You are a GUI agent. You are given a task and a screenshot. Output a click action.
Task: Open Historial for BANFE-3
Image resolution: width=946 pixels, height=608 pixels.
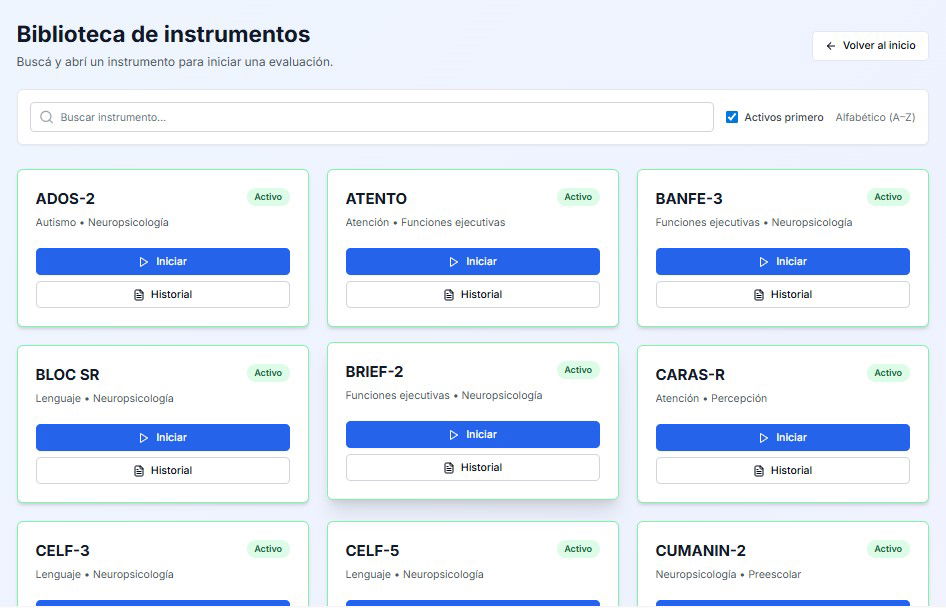click(x=782, y=295)
